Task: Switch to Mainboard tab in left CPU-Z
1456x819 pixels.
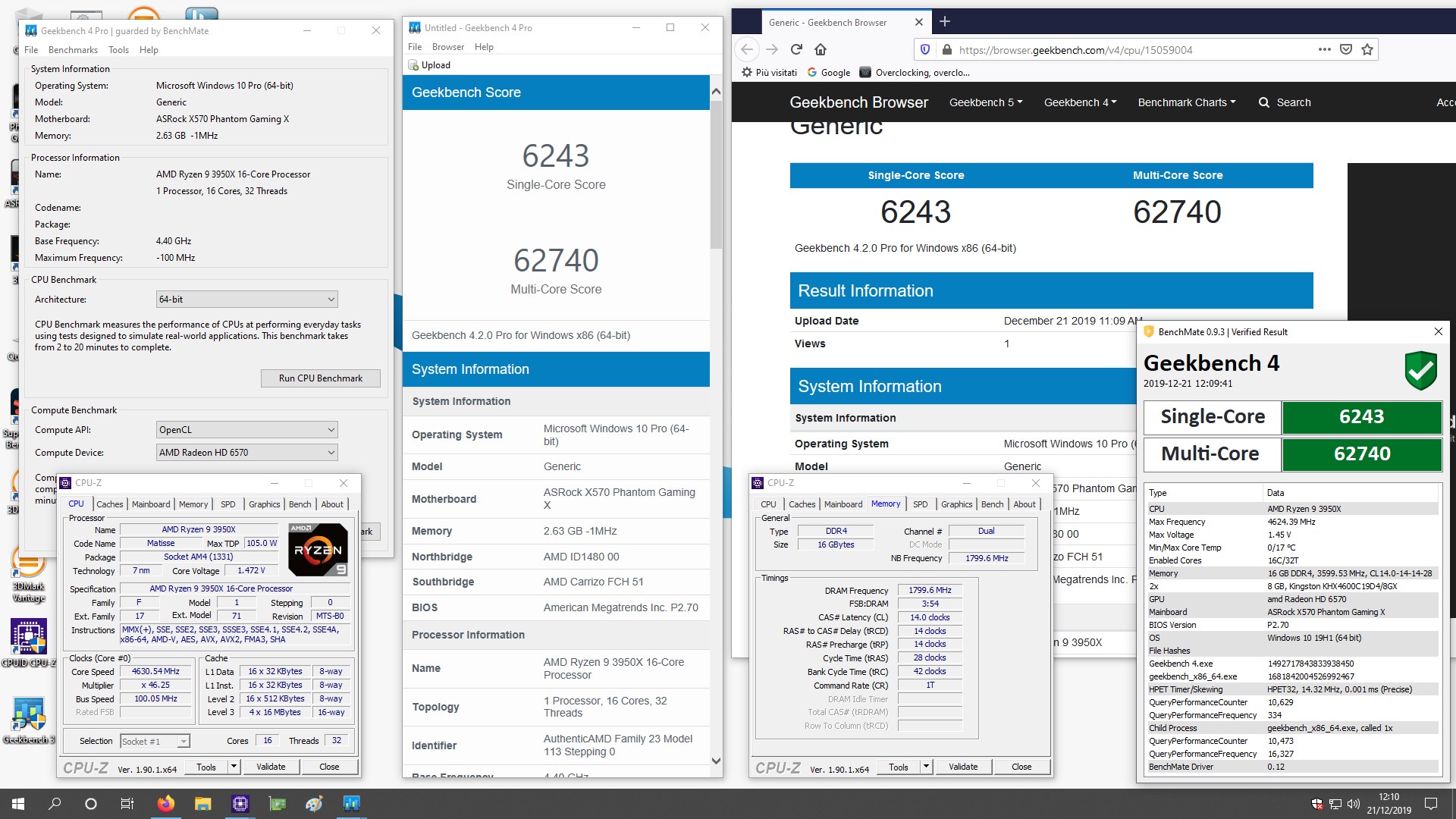Action: (151, 504)
